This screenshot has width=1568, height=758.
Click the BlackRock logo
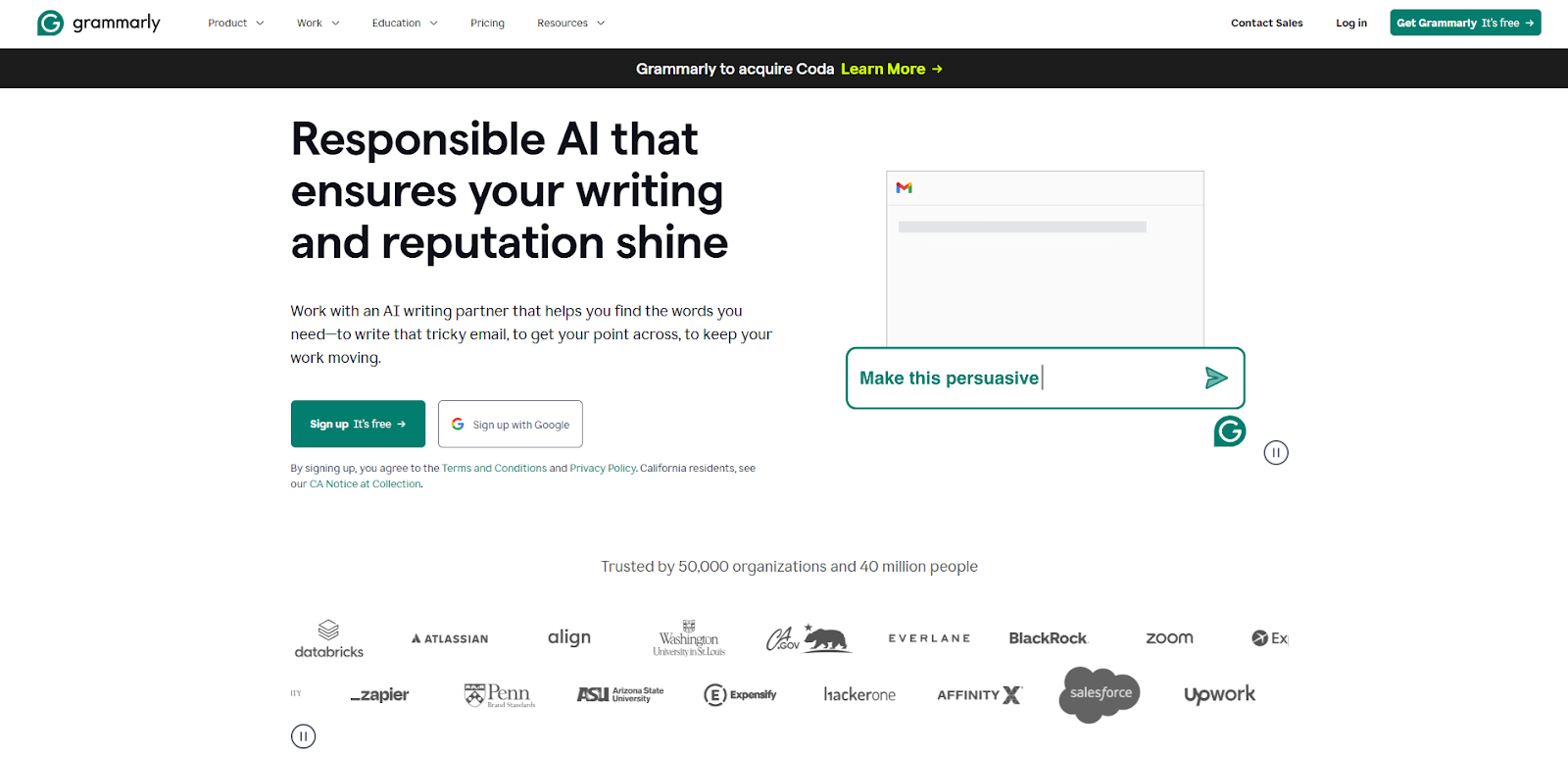coord(1049,638)
